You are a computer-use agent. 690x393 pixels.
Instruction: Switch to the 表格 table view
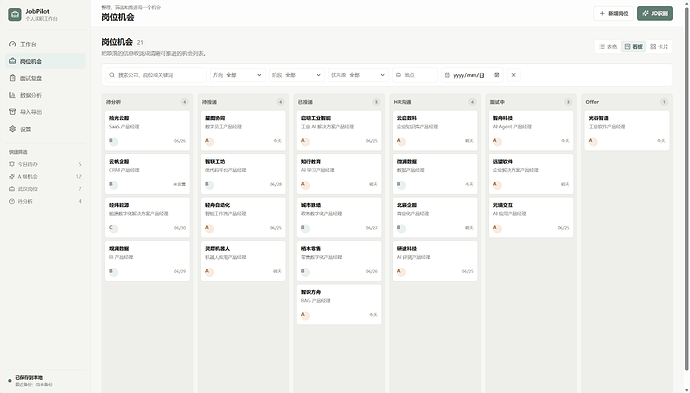608,46
